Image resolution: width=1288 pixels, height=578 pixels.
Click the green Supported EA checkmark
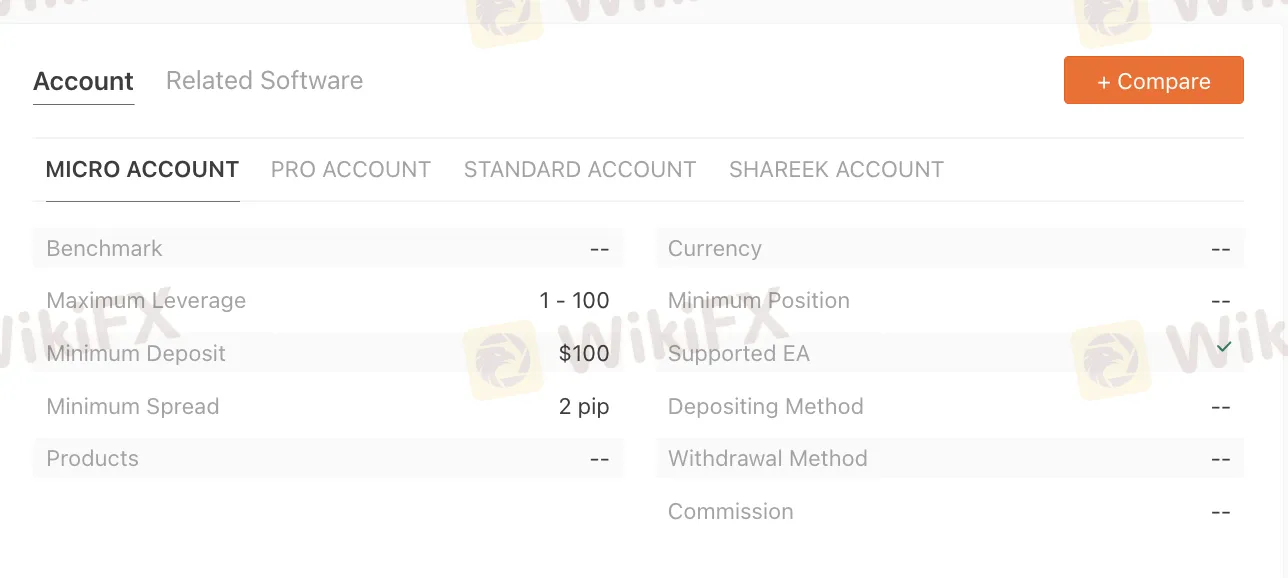[x=1223, y=347]
